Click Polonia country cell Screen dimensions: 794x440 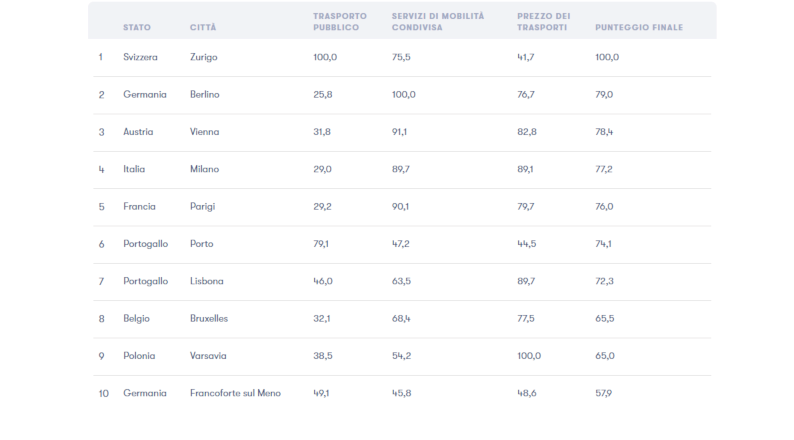coord(139,356)
